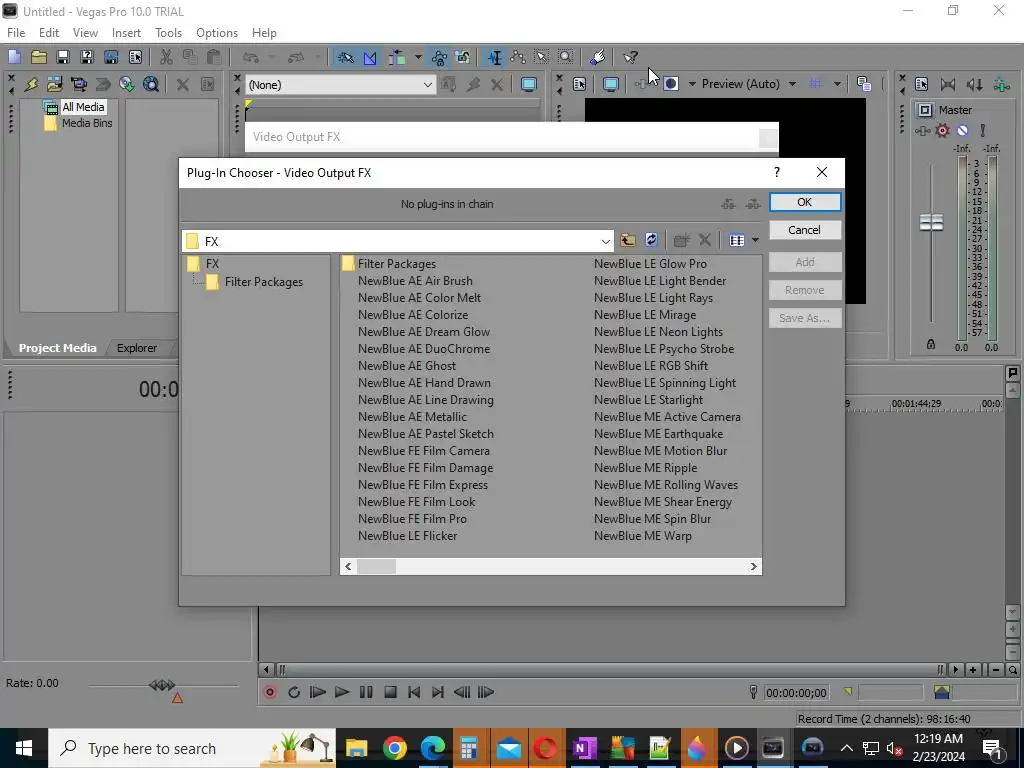1024x768 pixels.
Task: Toggle Lock Envelopes to Events
Action: 439,57
